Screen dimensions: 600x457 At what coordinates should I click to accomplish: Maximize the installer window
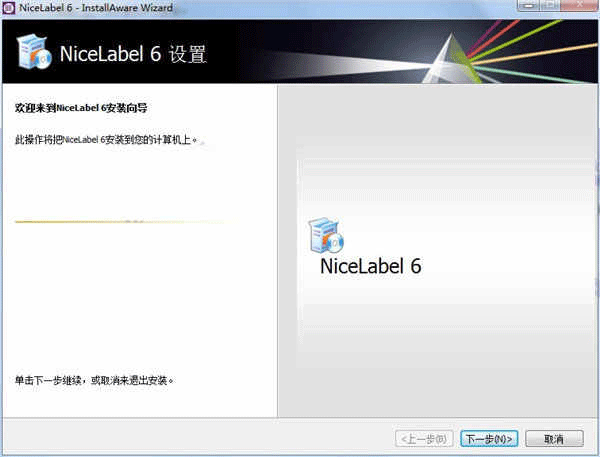(551, 5)
